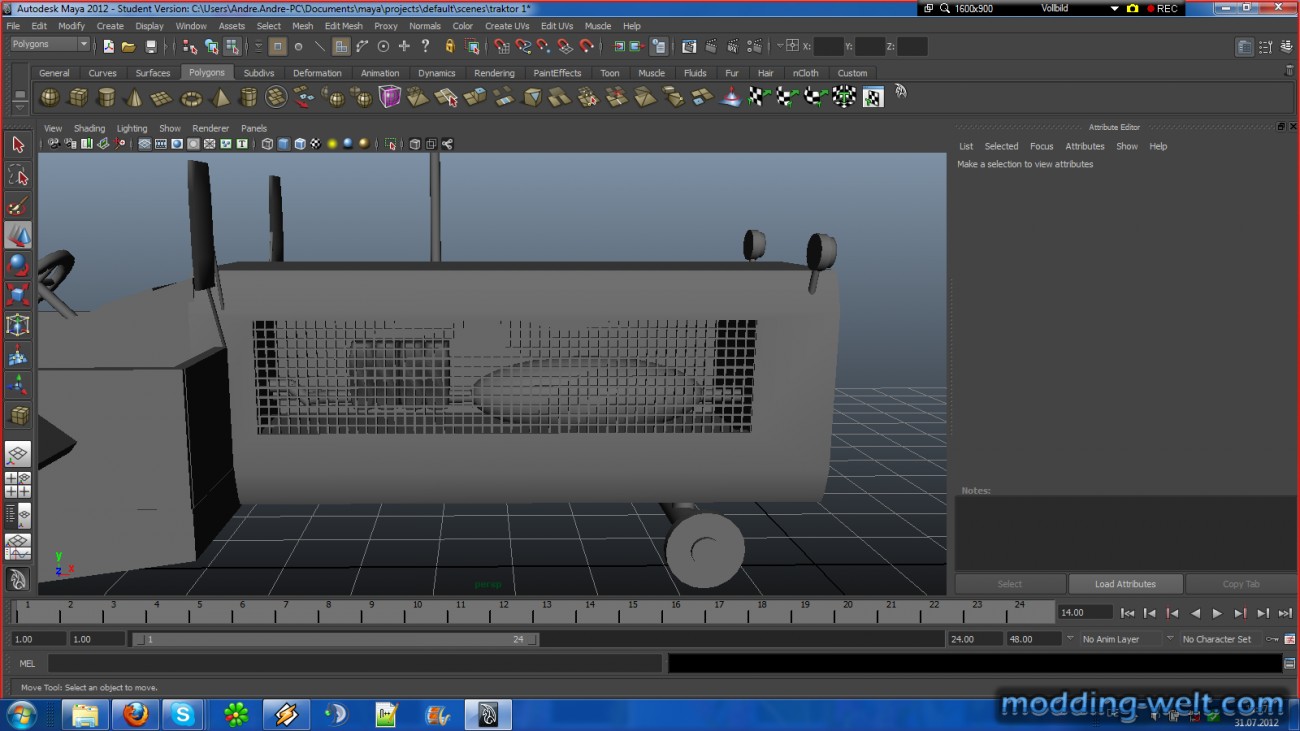Screen dimensions: 1300x731
Task: Click the MEL script language label
Action: pyautogui.click(x=27, y=663)
